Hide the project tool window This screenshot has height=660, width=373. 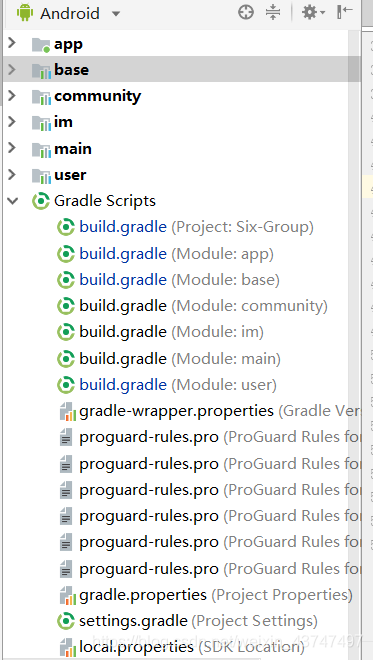[x=344, y=13]
